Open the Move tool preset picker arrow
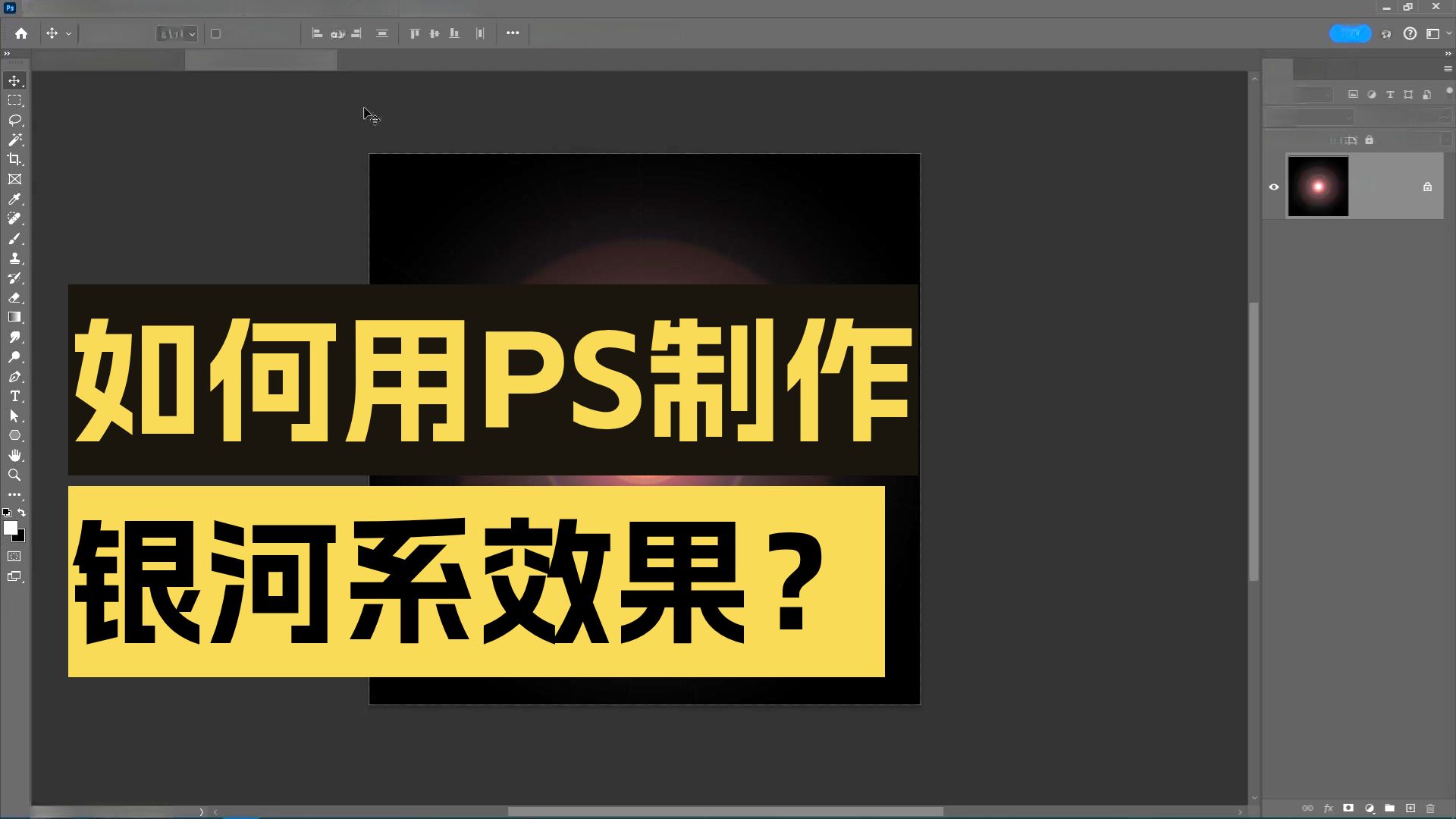Screen dimensions: 1456x819 pyautogui.click(x=68, y=34)
